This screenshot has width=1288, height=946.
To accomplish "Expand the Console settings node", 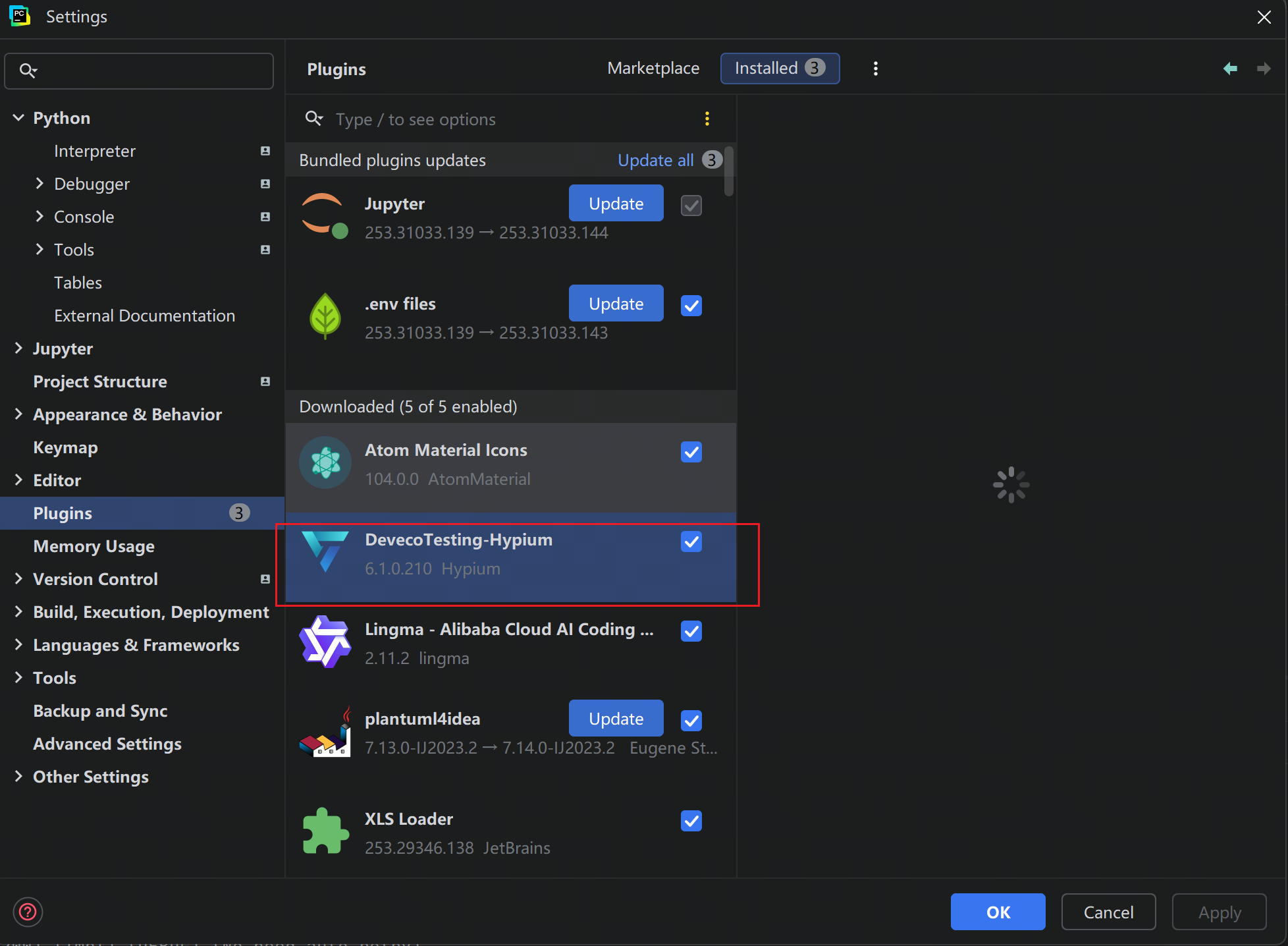I will pyautogui.click(x=40, y=217).
